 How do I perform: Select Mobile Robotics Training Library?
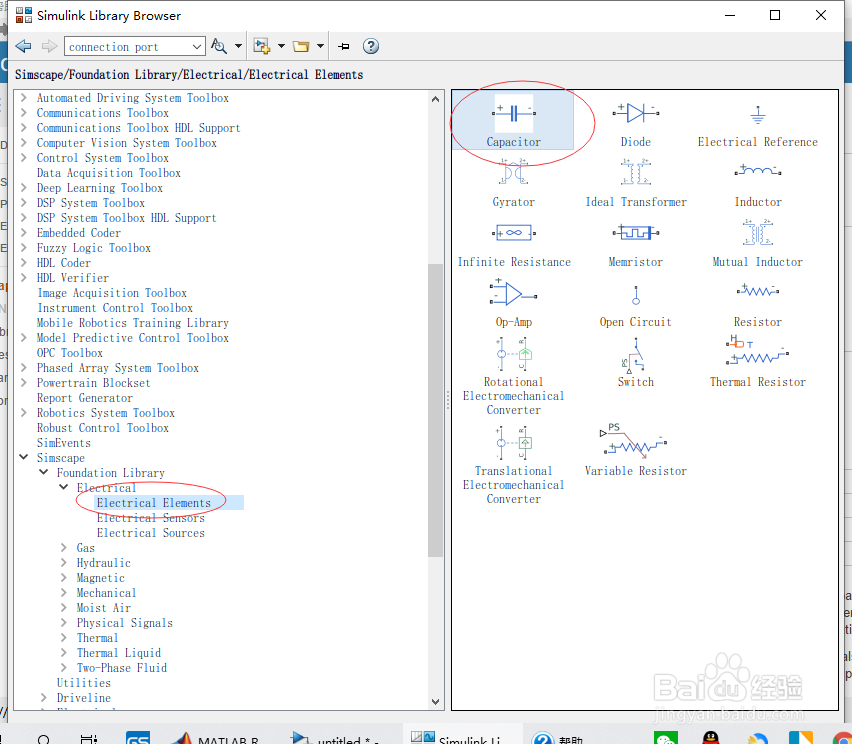[x=133, y=323]
